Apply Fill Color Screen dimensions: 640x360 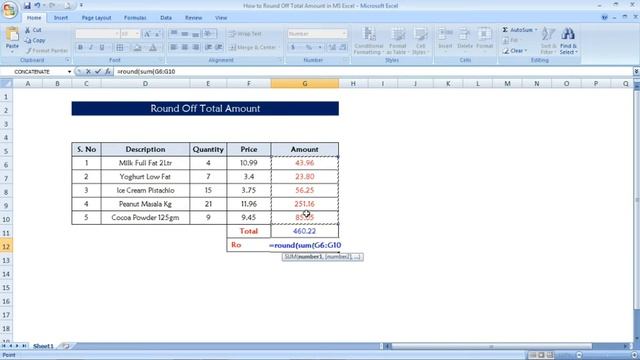pos(138,48)
